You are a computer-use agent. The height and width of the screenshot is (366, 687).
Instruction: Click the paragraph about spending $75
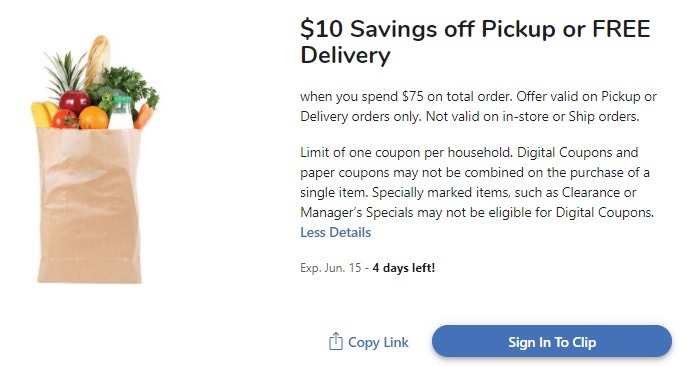coord(478,107)
